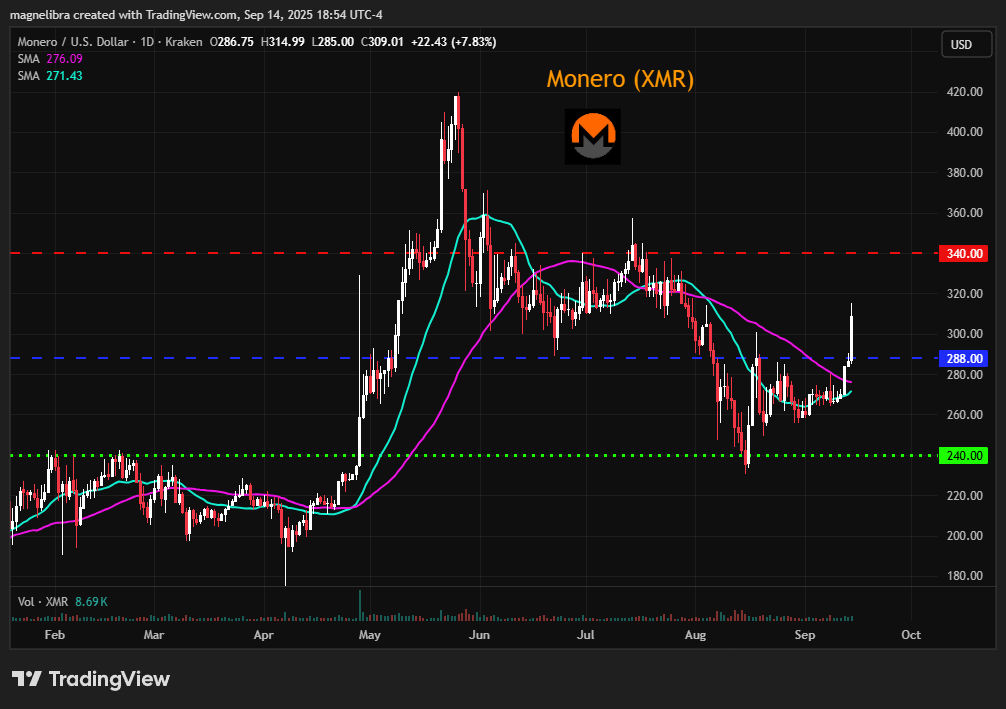The width and height of the screenshot is (1006, 709).
Task: Click the O286.75 open price value
Action: coord(232,42)
